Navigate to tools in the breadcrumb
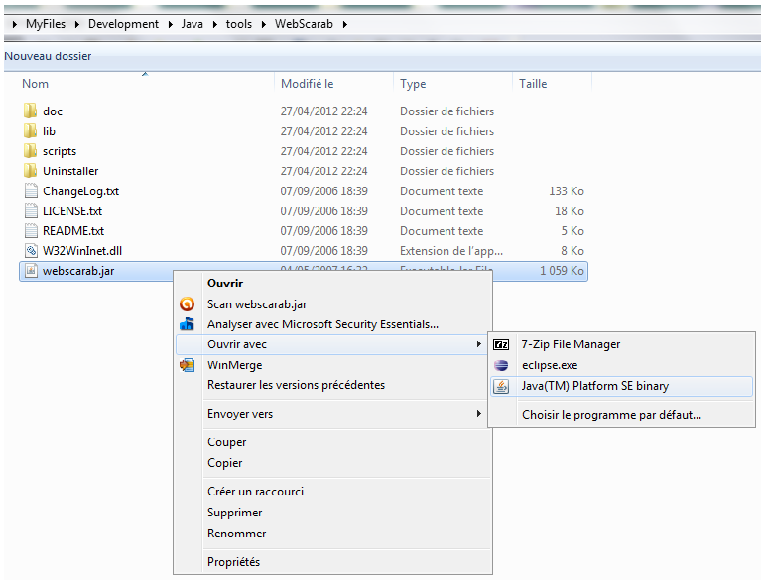Image resolution: width=769 pixels, height=581 pixels. [x=239, y=24]
